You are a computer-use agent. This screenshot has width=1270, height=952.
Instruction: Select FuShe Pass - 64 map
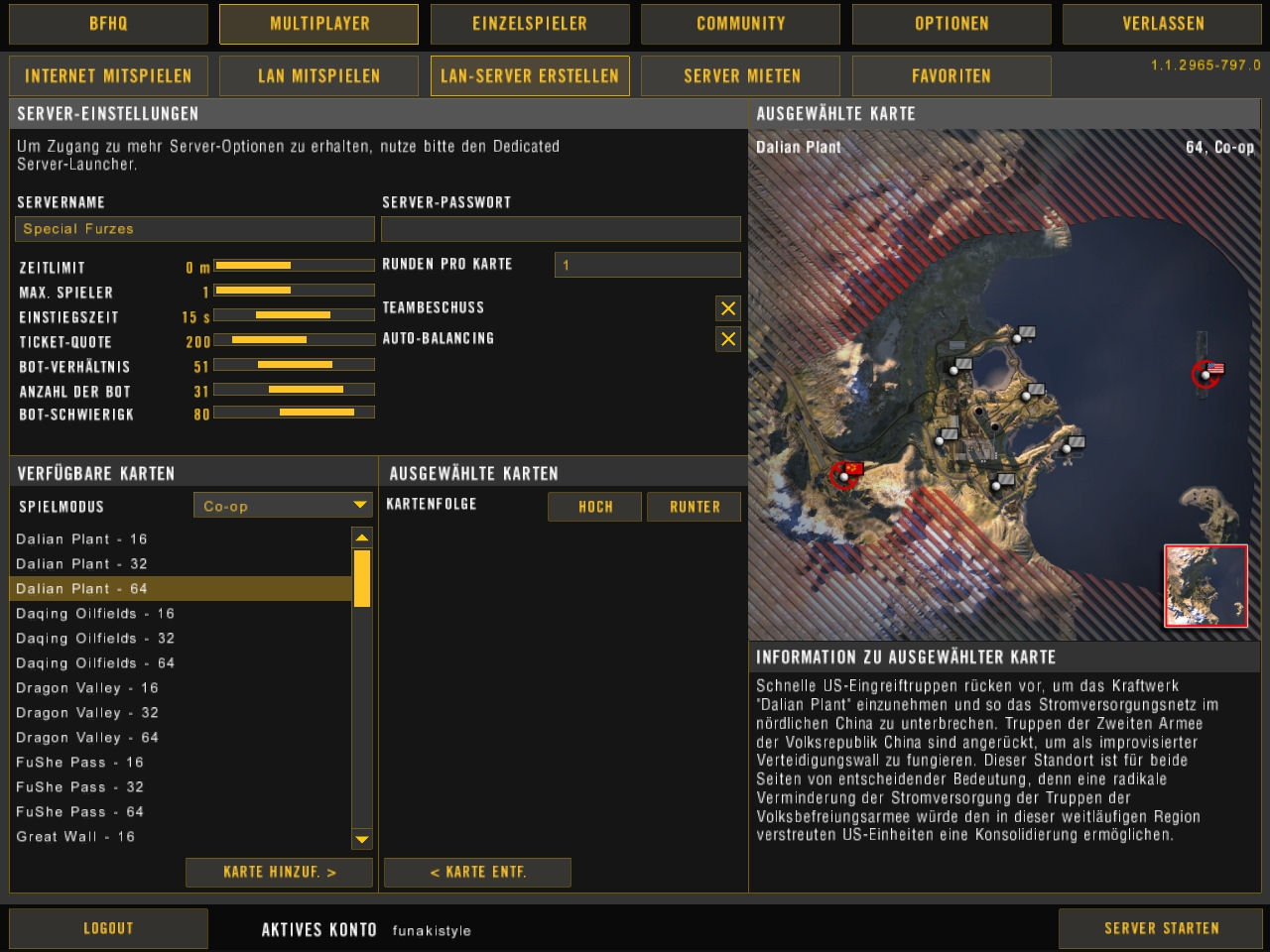coord(181,812)
